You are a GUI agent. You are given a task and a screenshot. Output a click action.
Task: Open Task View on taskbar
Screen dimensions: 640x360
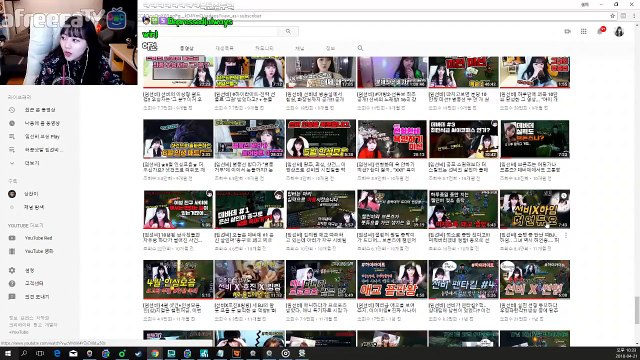pos(40,353)
